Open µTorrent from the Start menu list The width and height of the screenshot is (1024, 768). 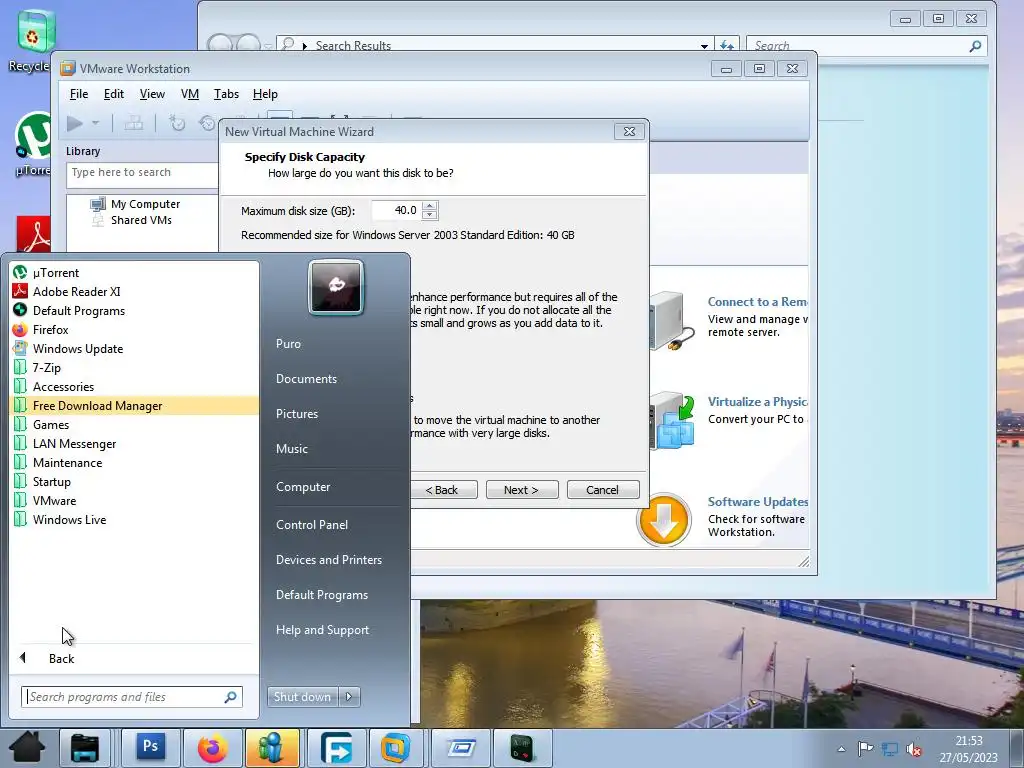click(x=135, y=273)
